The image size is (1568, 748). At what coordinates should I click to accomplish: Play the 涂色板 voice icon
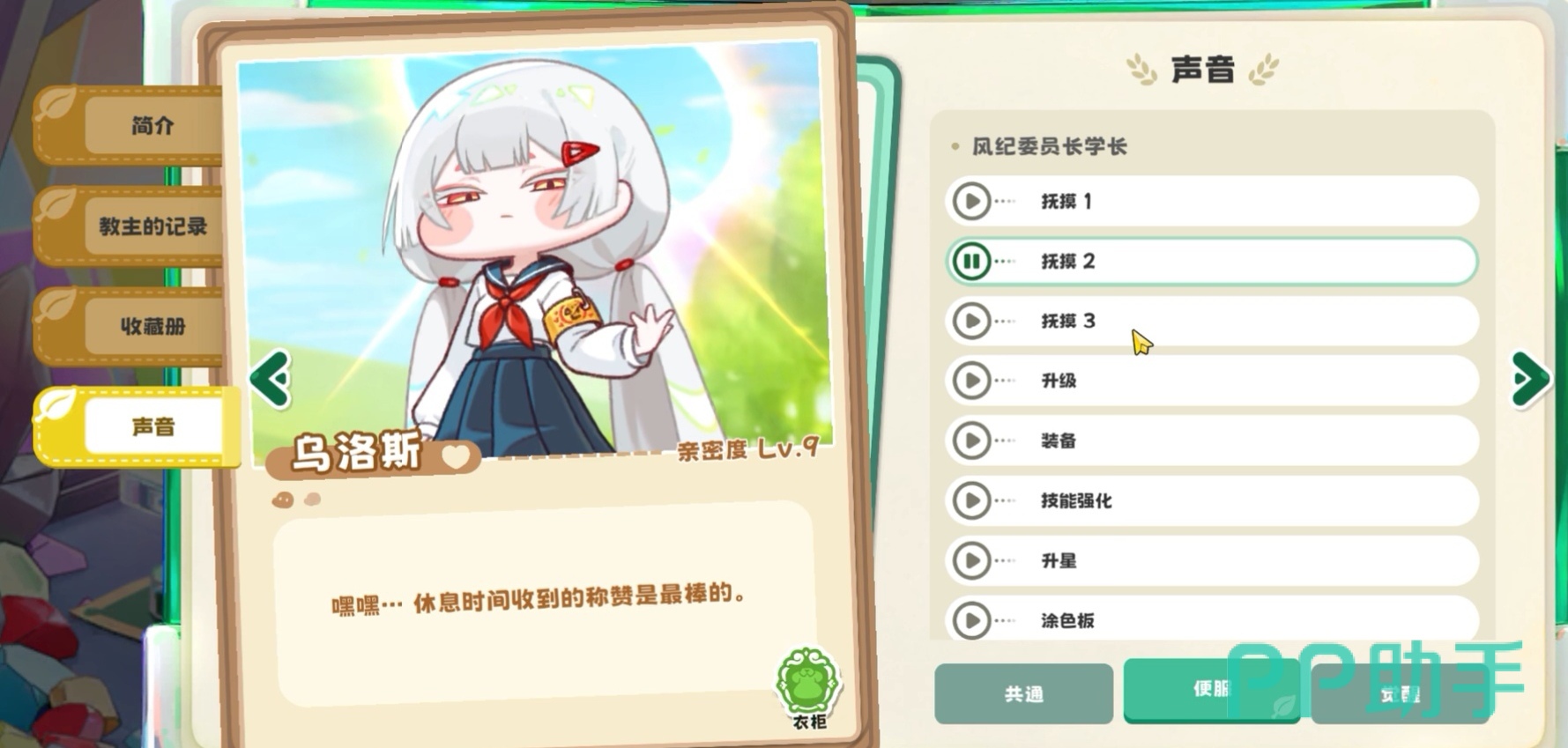click(x=972, y=620)
